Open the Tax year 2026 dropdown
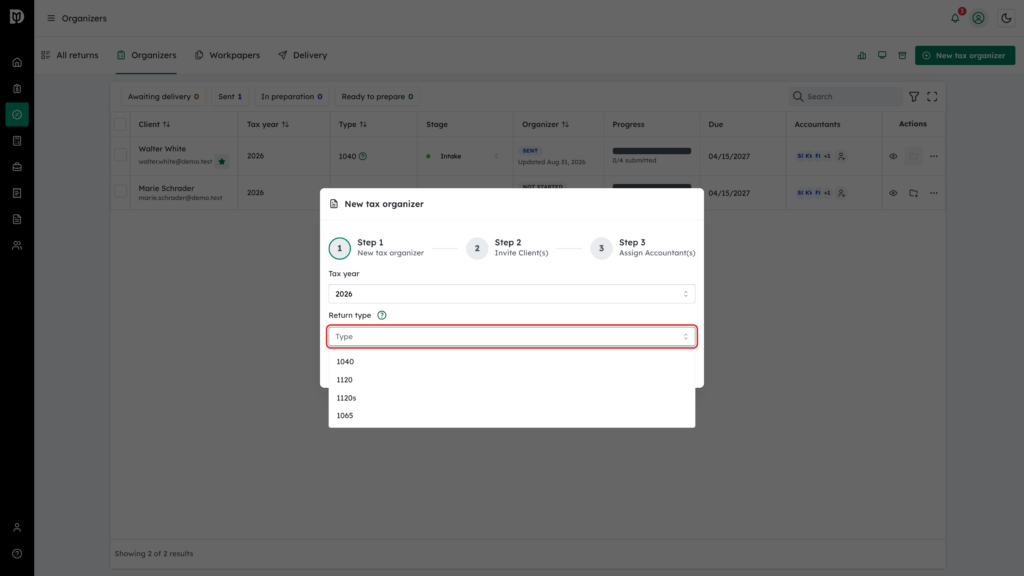Image resolution: width=1024 pixels, height=576 pixels. click(511, 294)
